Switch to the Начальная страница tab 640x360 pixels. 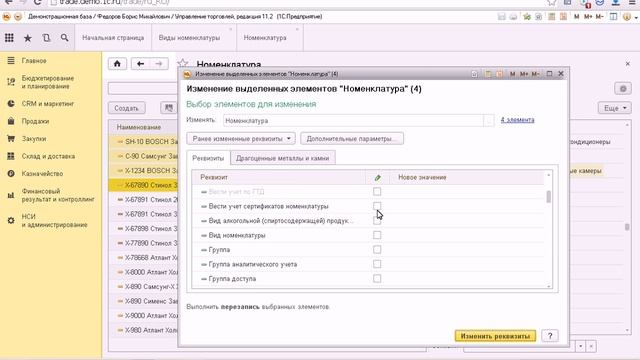(113, 38)
